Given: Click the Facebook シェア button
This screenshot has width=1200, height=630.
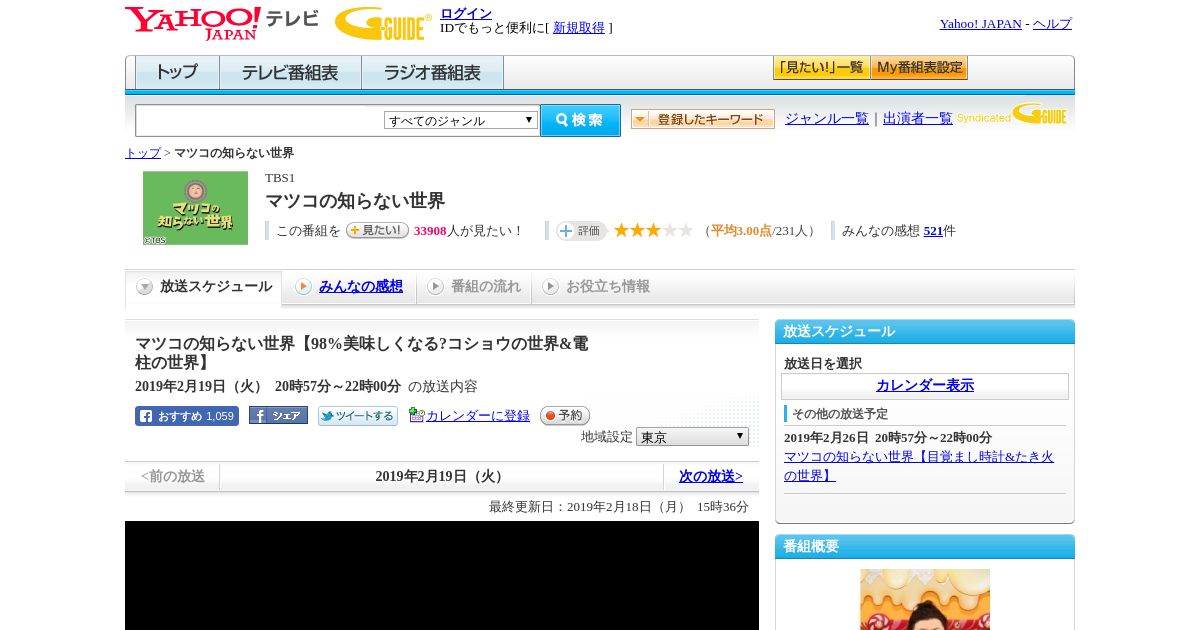Looking at the screenshot, I should pos(278,415).
